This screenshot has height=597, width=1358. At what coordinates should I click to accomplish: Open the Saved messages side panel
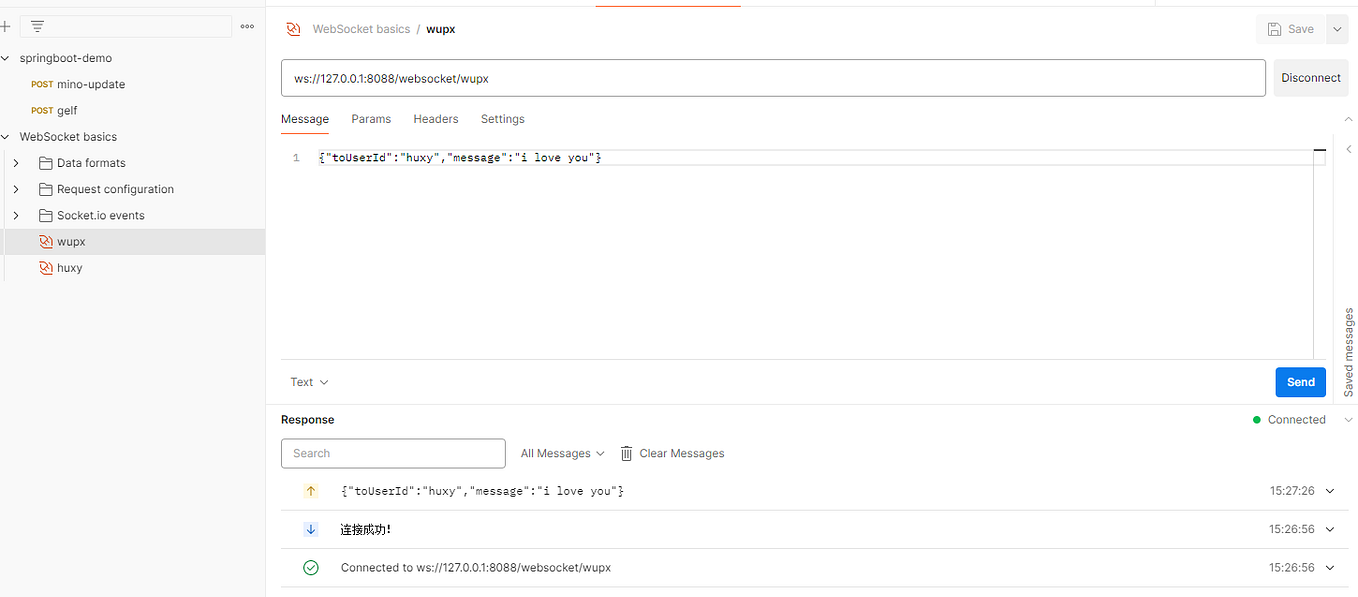tap(1347, 352)
